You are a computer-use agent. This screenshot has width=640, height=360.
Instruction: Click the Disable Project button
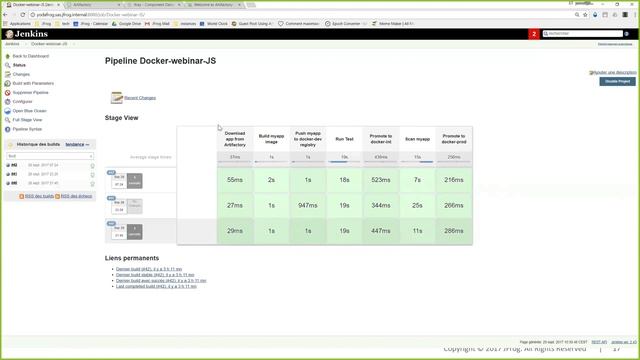click(617, 82)
